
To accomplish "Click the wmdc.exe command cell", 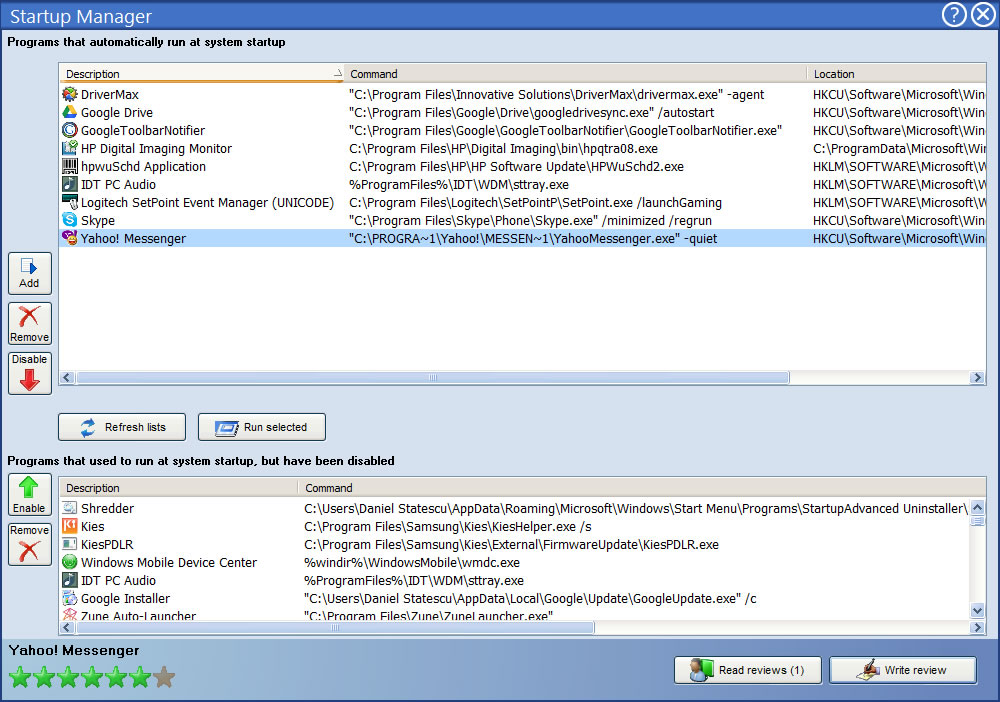I will click(412, 562).
